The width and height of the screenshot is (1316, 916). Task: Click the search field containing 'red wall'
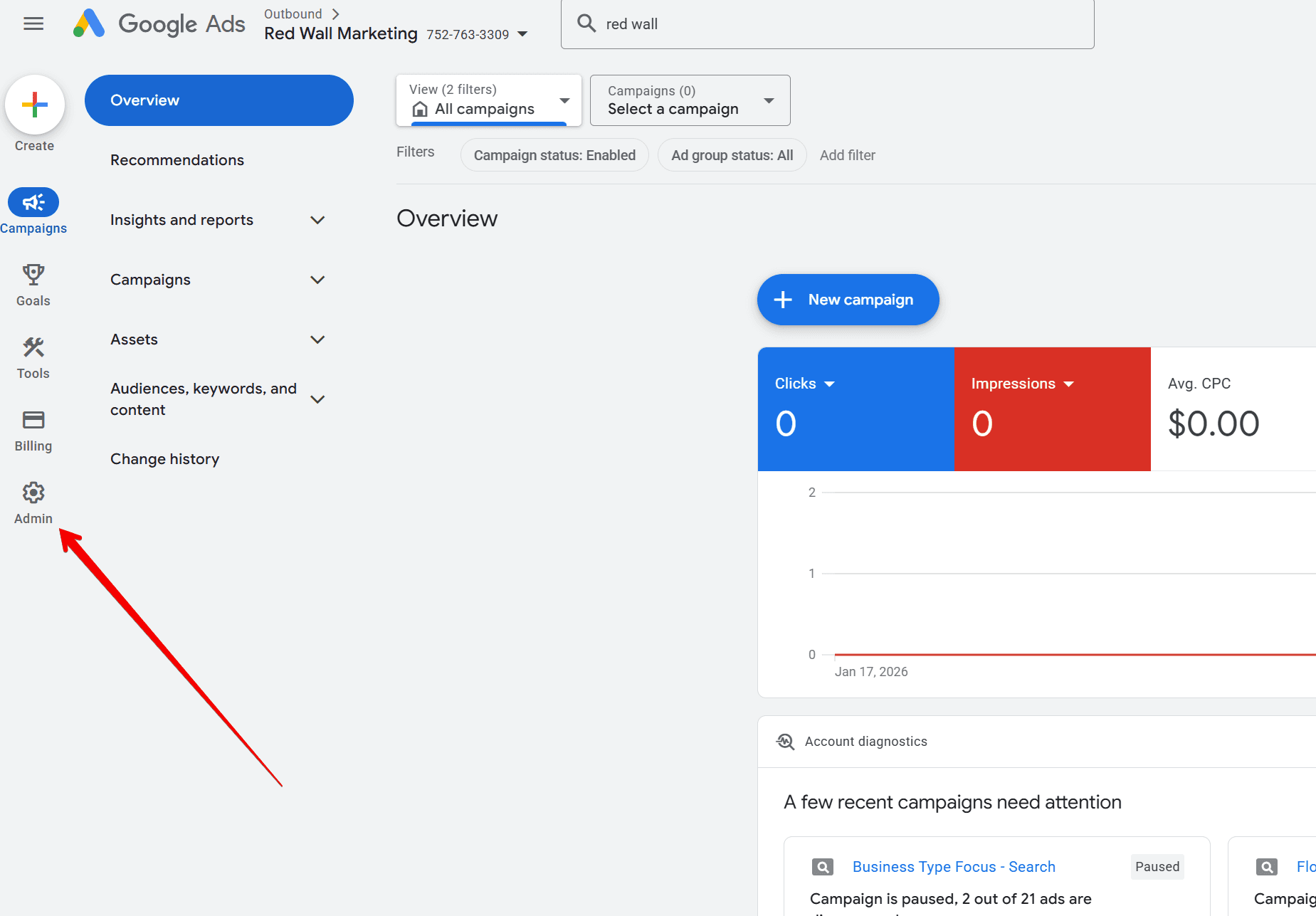click(827, 24)
